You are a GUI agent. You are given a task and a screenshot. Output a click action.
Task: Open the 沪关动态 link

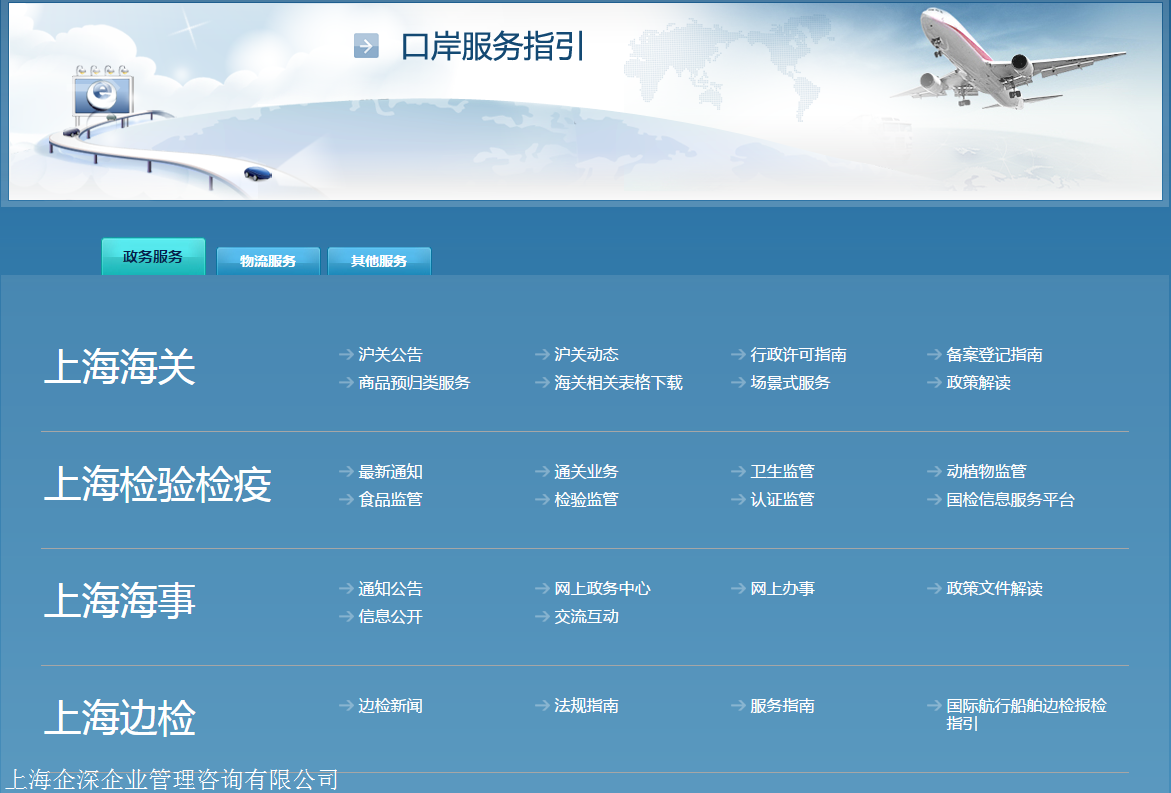pyautogui.click(x=586, y=355)
